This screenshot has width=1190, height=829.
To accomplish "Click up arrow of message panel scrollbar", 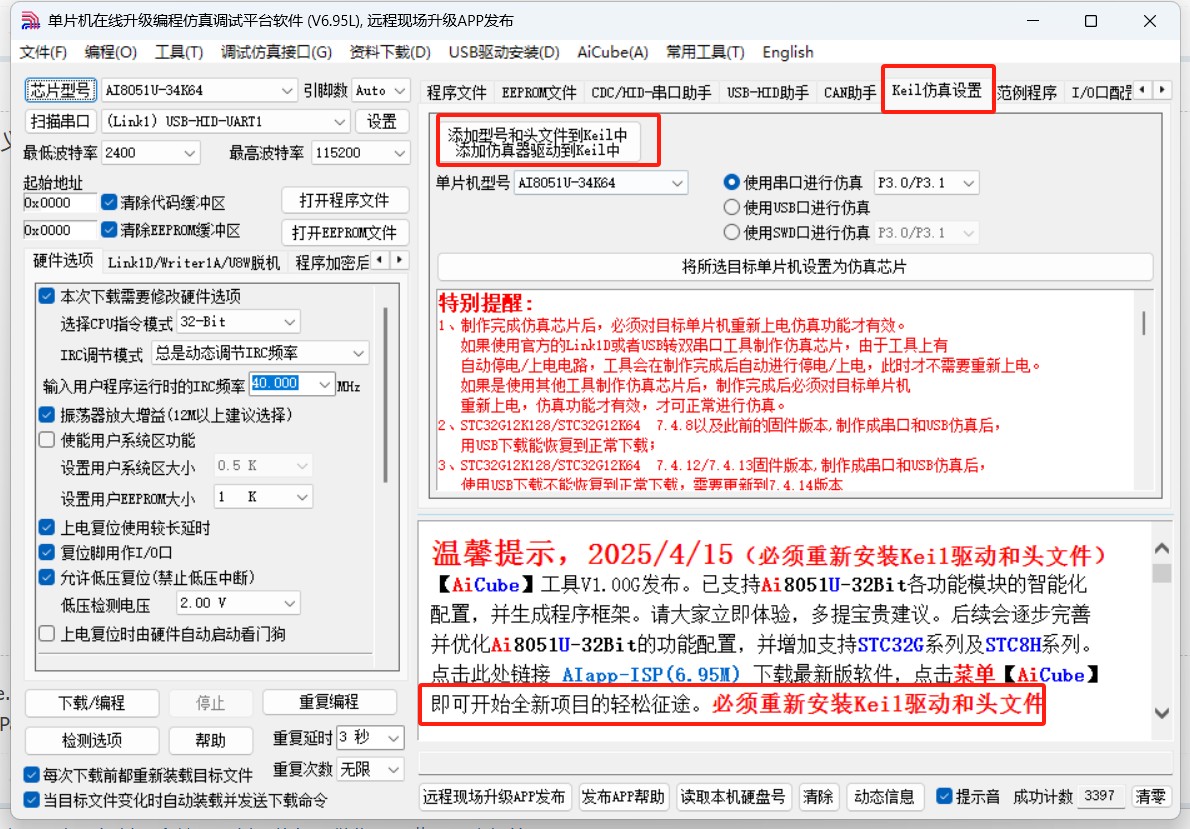I will (1161, 548).
